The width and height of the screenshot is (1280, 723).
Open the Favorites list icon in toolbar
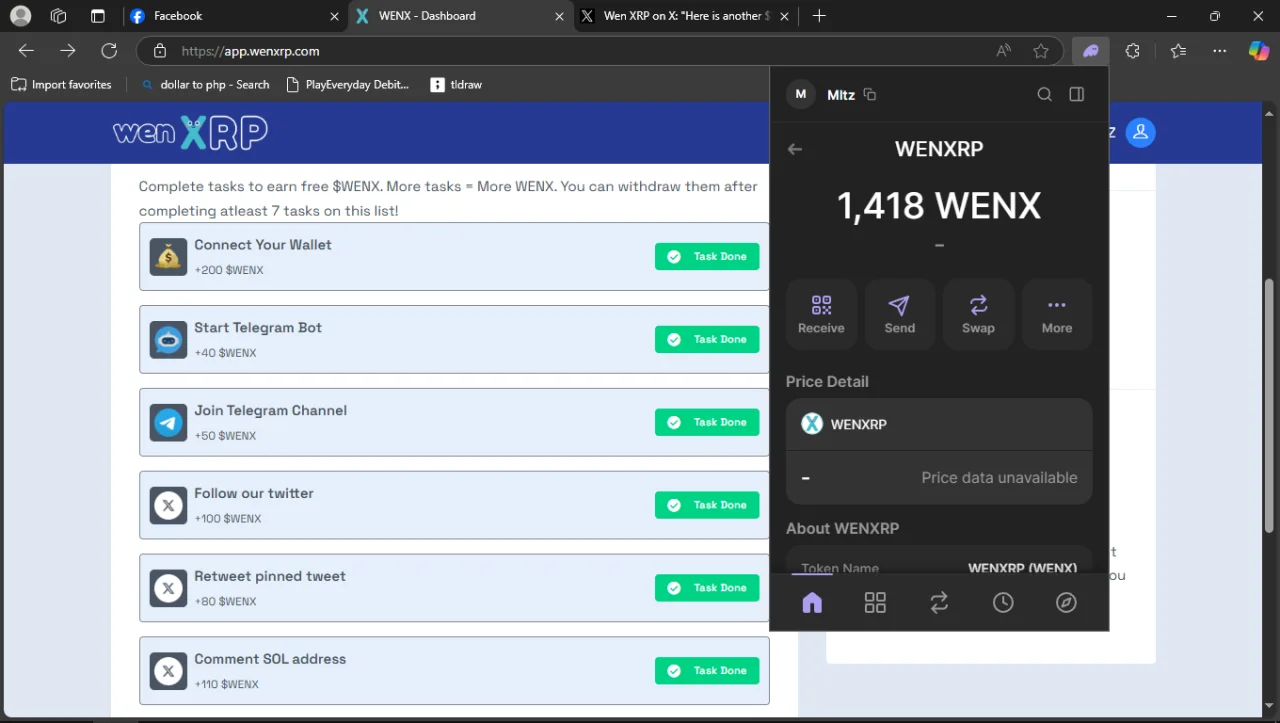coord(1178,51)
